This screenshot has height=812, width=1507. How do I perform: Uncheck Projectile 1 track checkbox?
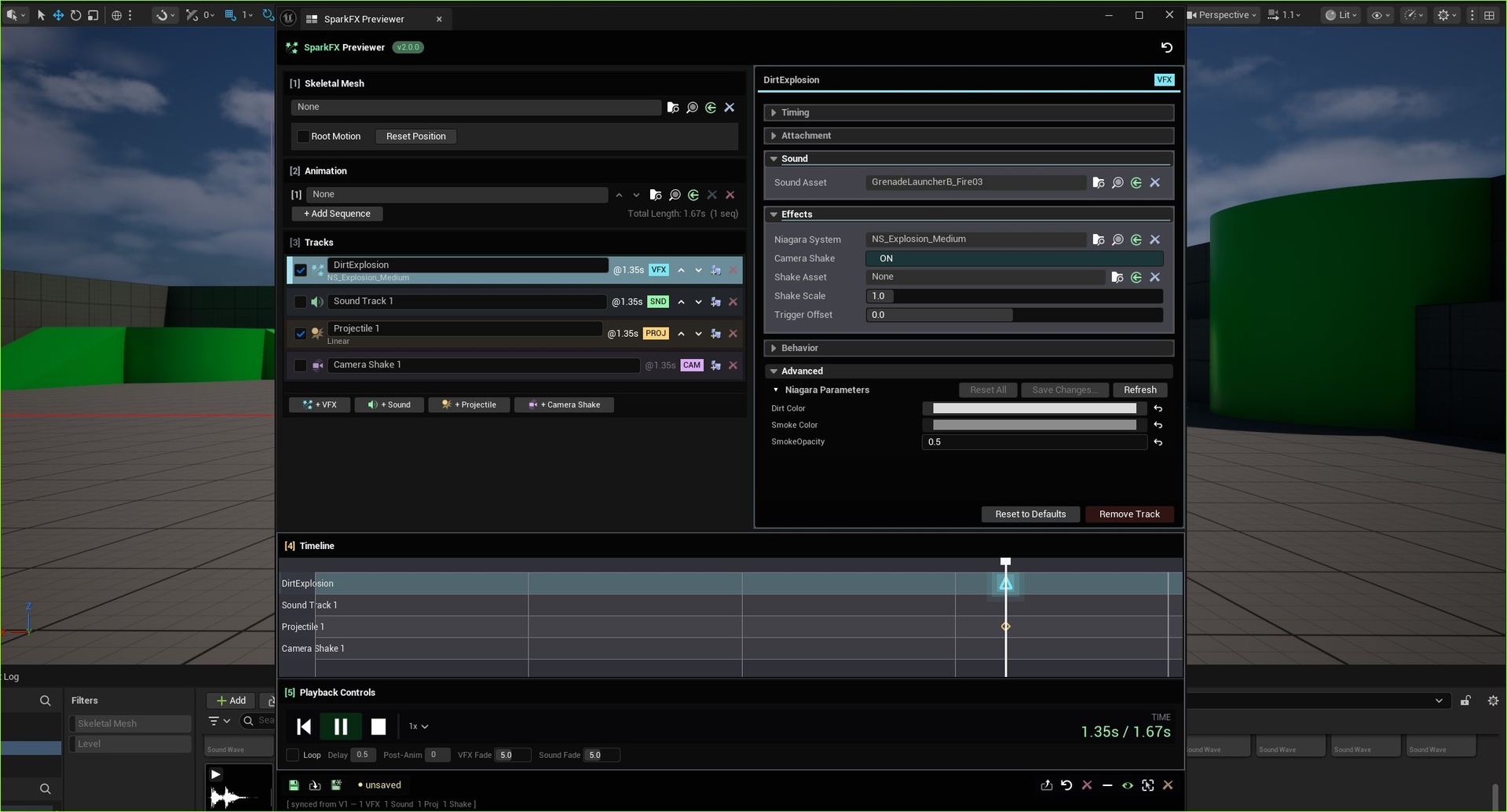click(x=301, y=334)
